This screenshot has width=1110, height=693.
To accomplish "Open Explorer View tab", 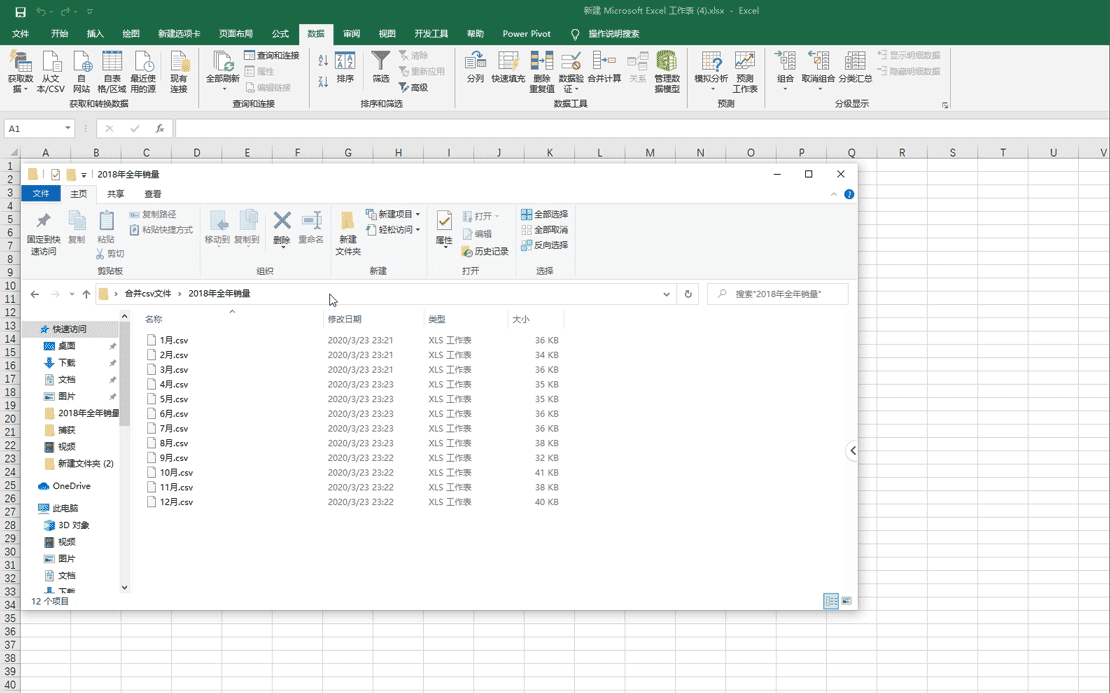I will click(x=152, y=194).
